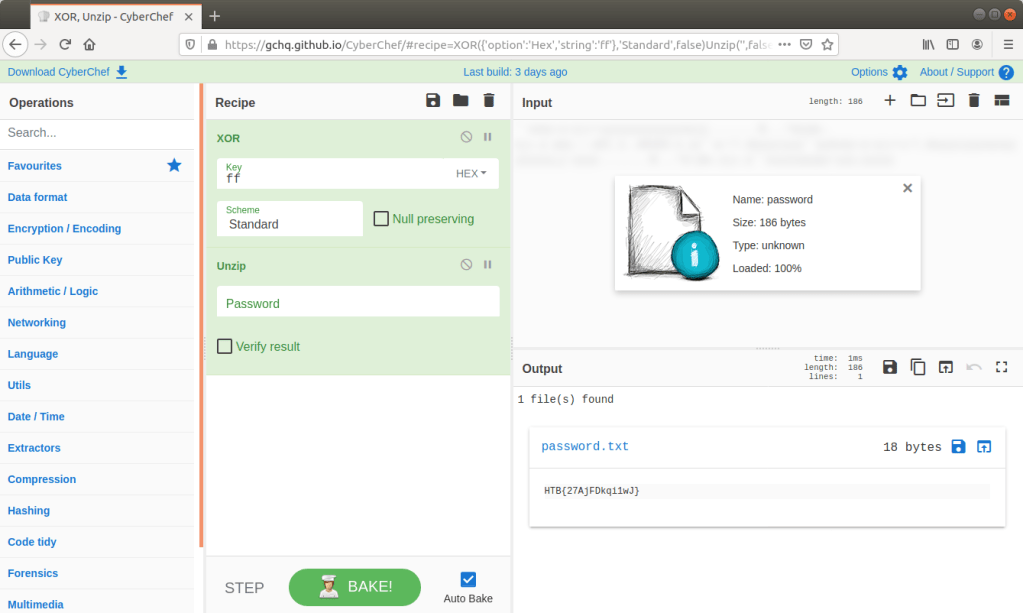The height and width of the screenshot is (613, 1023).
Task: Expand the Encryption / Encoding category
Action: click(x=64, y=228)
